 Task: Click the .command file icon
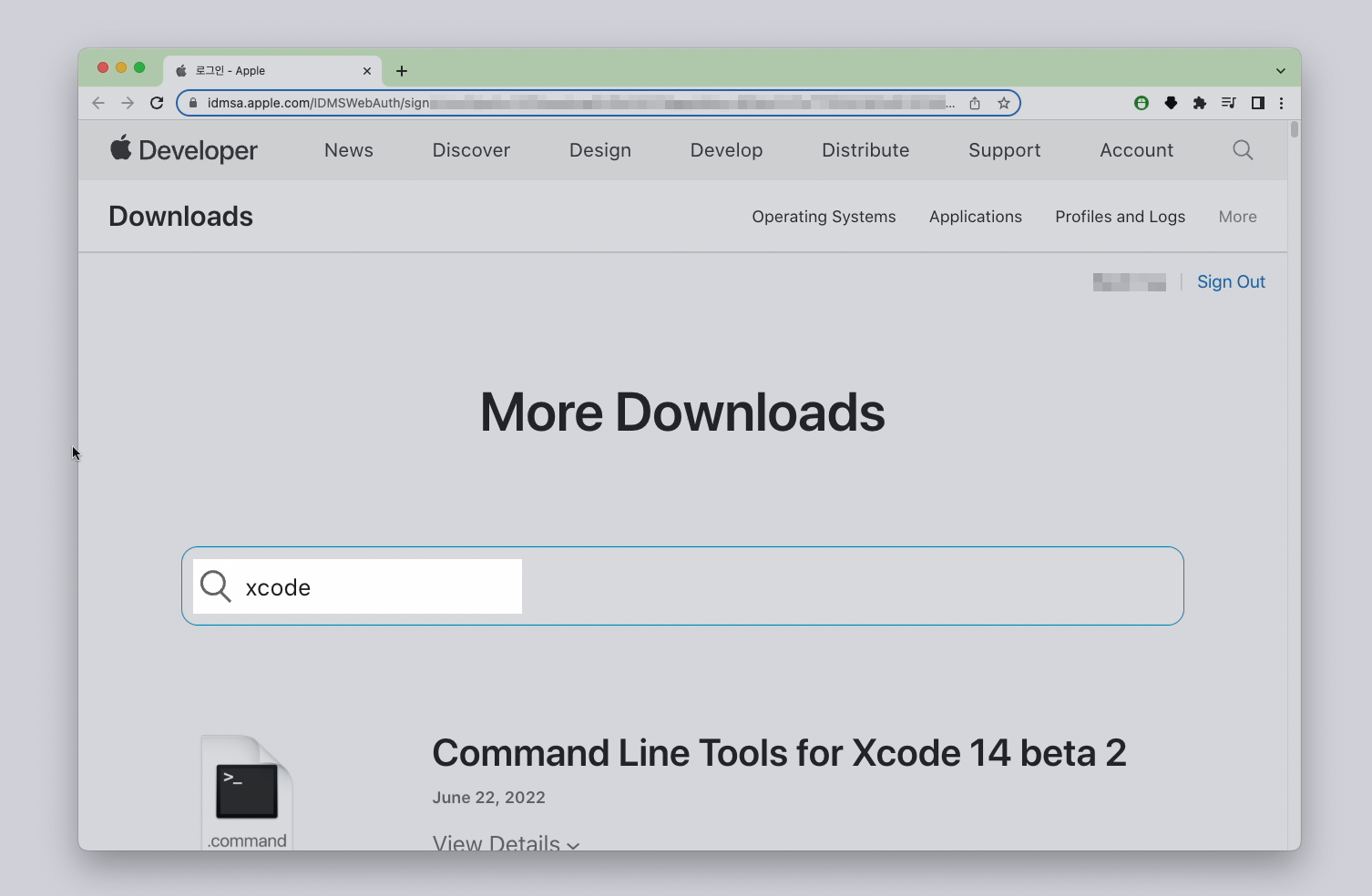(x=247, y=792)
